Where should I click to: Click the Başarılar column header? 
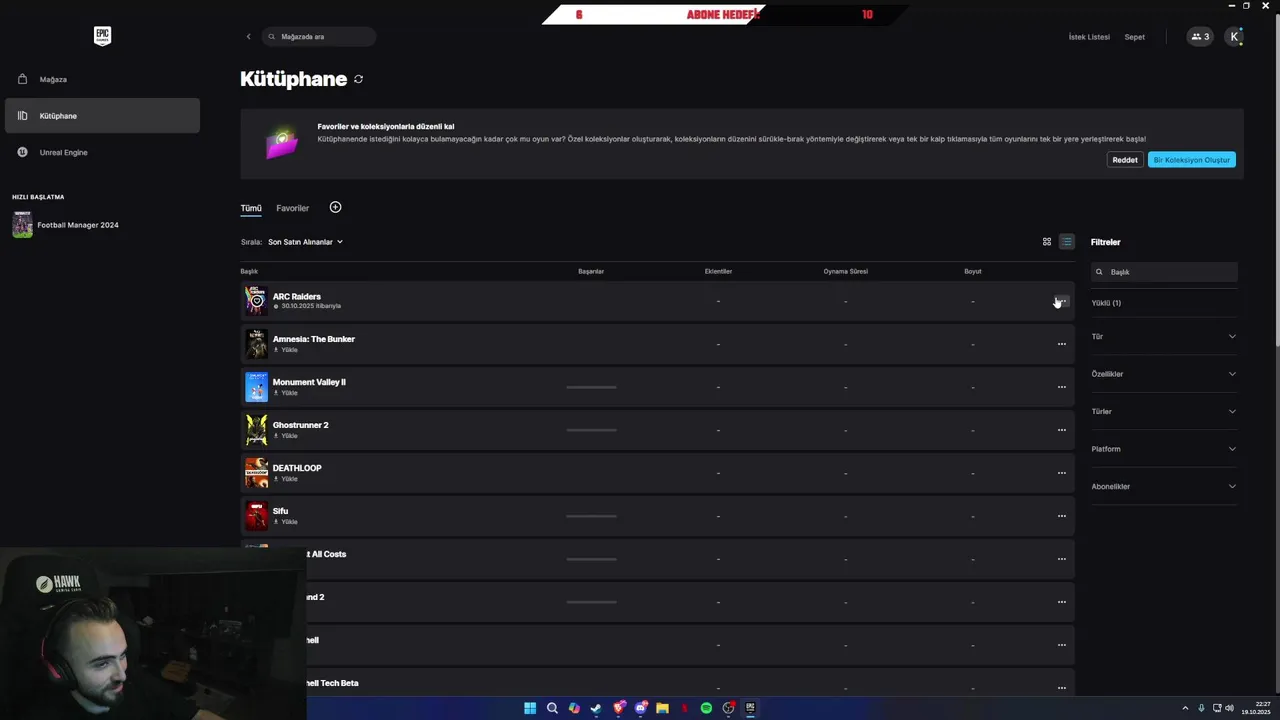(591, 272)
